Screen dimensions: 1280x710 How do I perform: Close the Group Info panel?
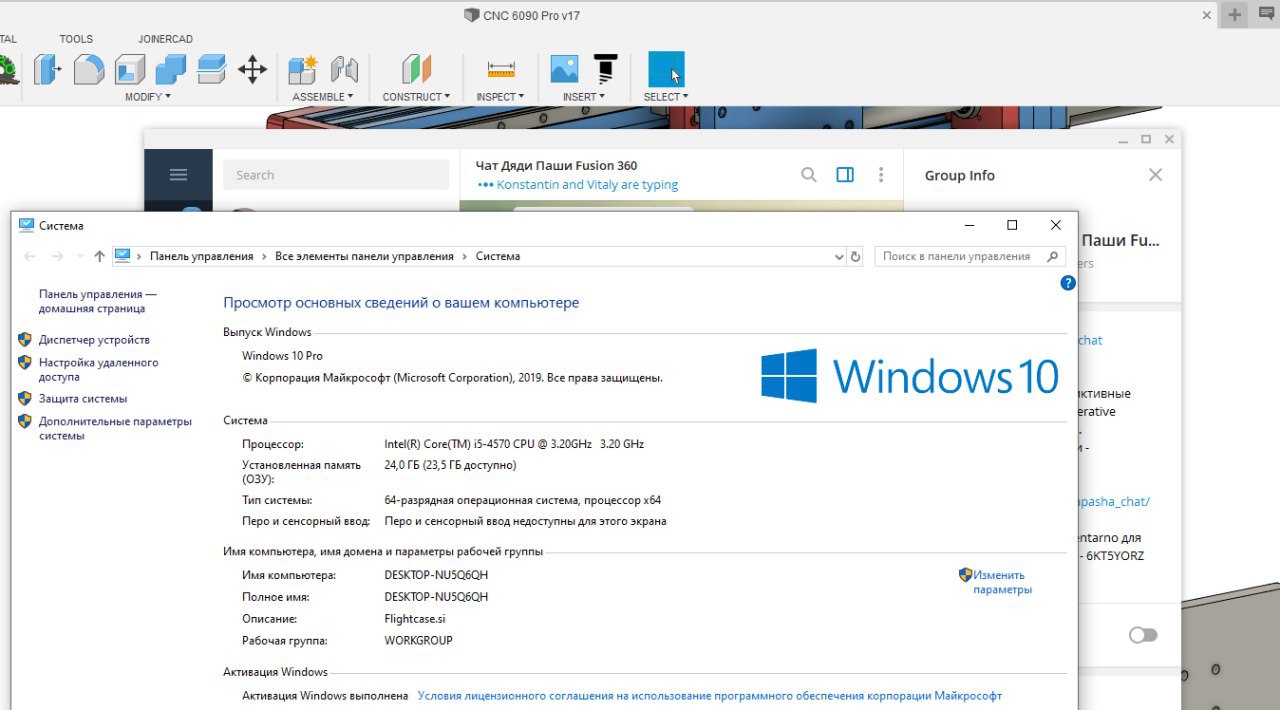click(x=1155, y=175)
